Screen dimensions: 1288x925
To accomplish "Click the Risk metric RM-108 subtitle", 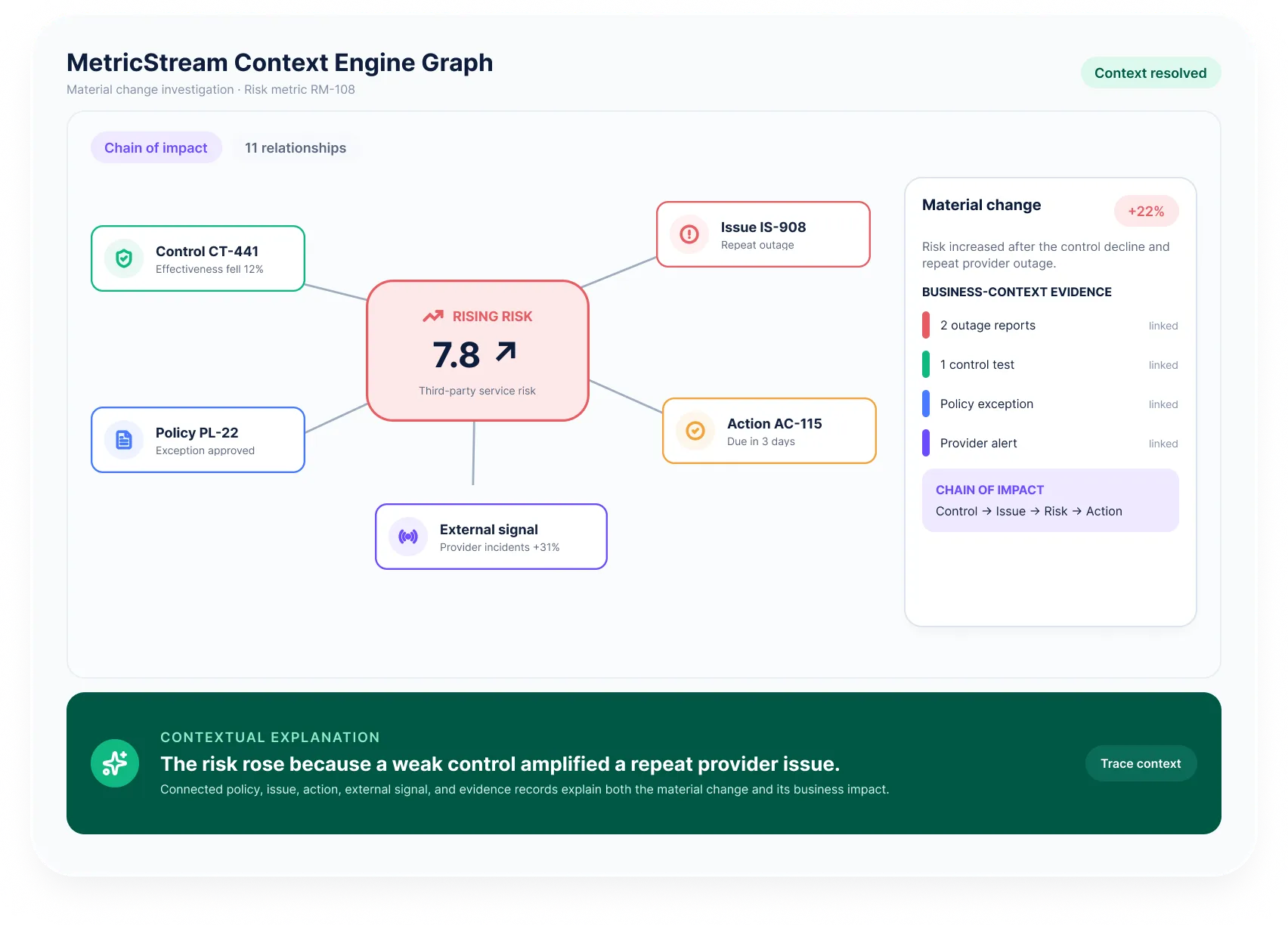I will point(299,89).
